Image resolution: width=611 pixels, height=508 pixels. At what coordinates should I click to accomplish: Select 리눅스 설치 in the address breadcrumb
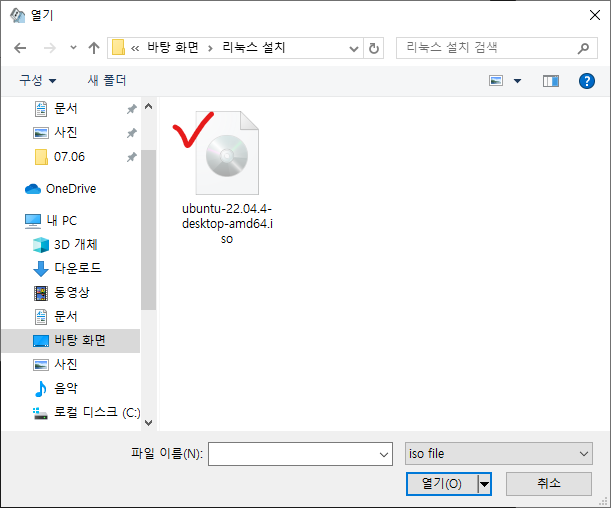pyautogui.click(x=254, y=48)
